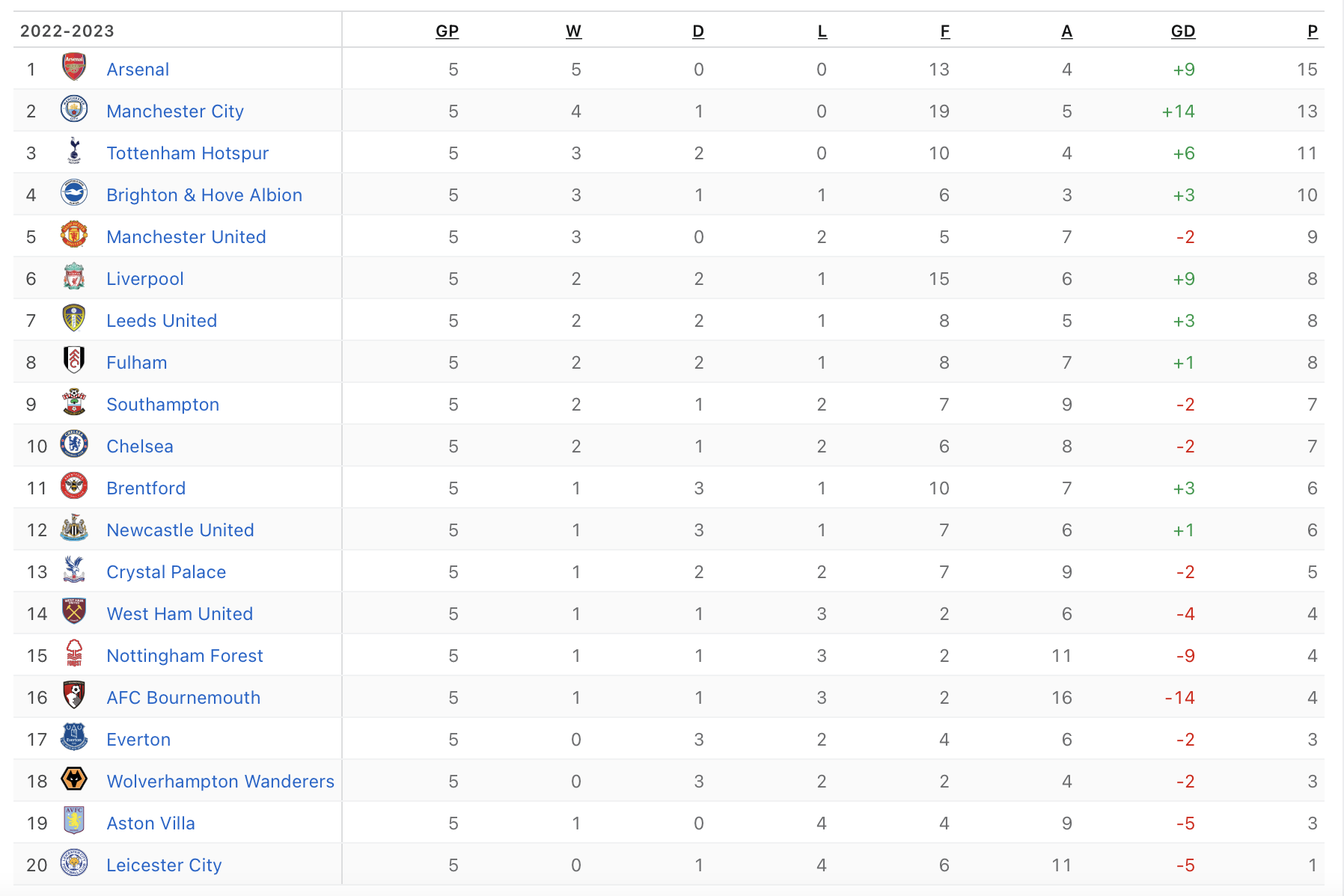
Task: Sort standings by P points header
Action: [1312, 31]
